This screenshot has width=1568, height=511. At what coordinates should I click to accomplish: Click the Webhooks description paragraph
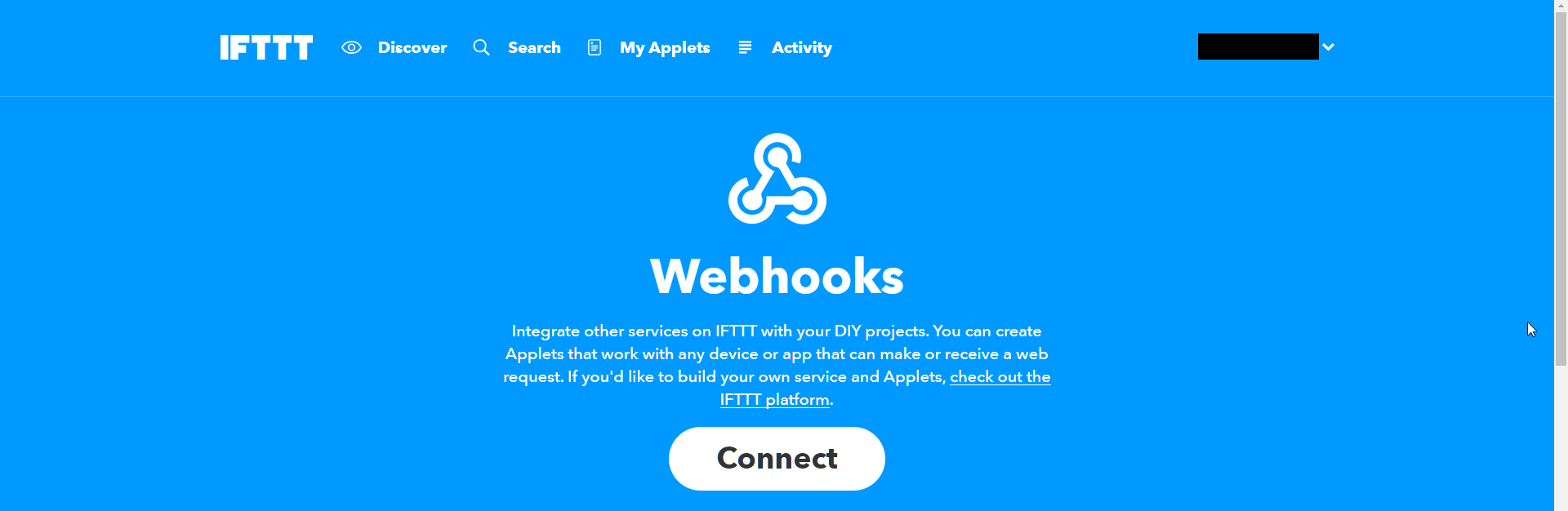[777, 365]
